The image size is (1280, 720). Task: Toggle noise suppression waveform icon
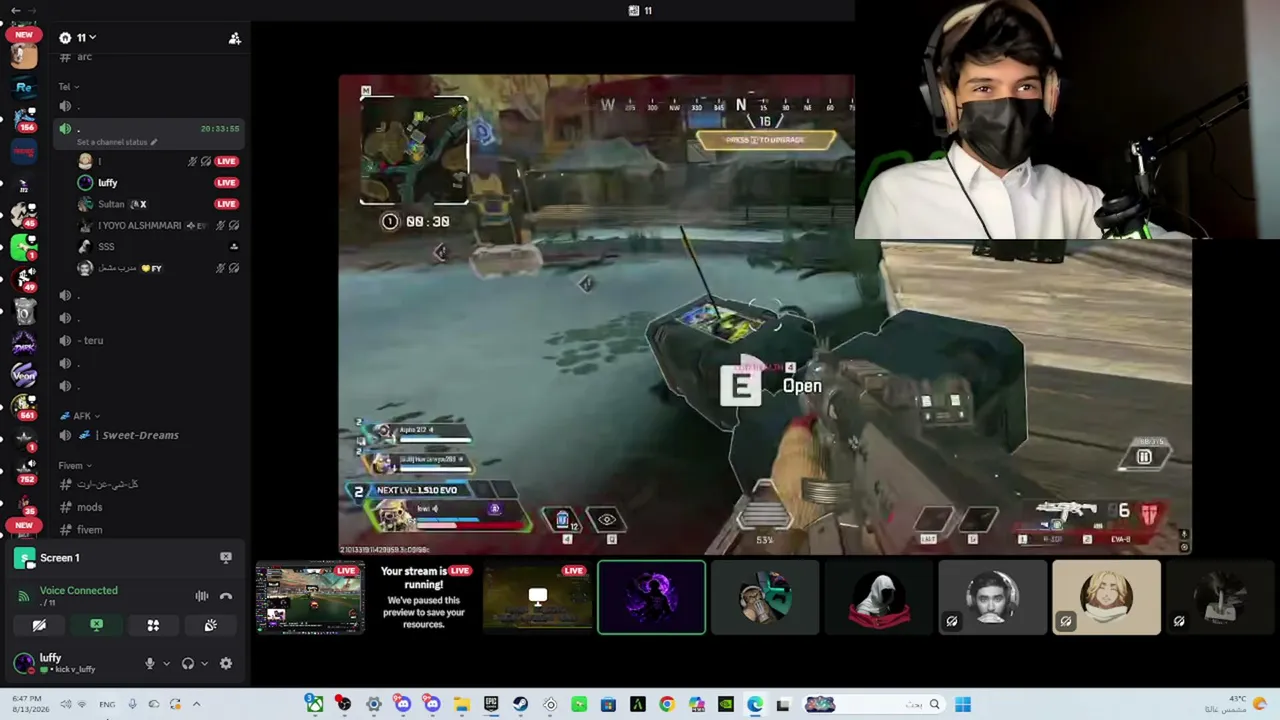(x=202, y=596)
